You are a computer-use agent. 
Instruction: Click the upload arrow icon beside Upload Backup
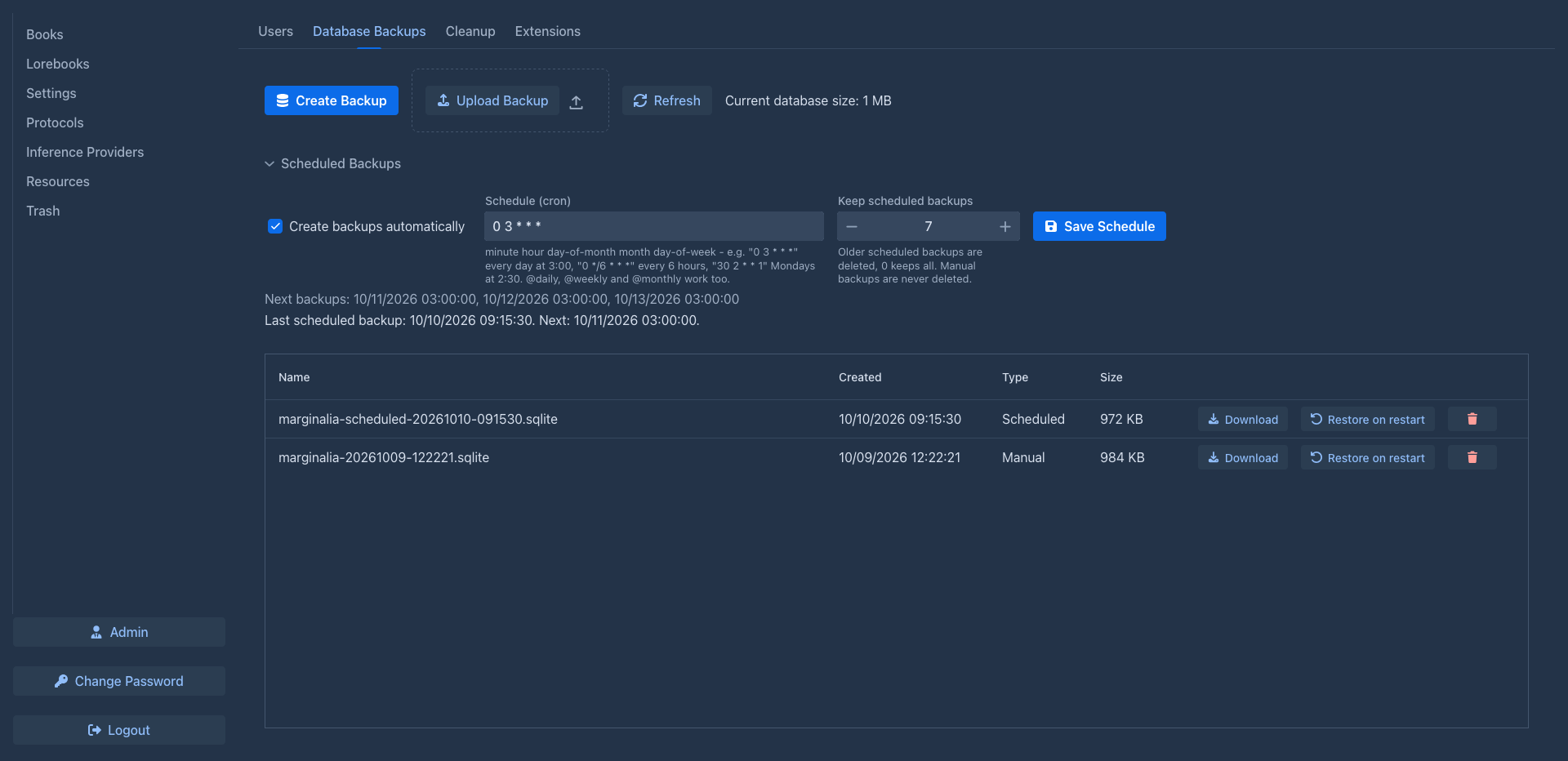(576, 101)
